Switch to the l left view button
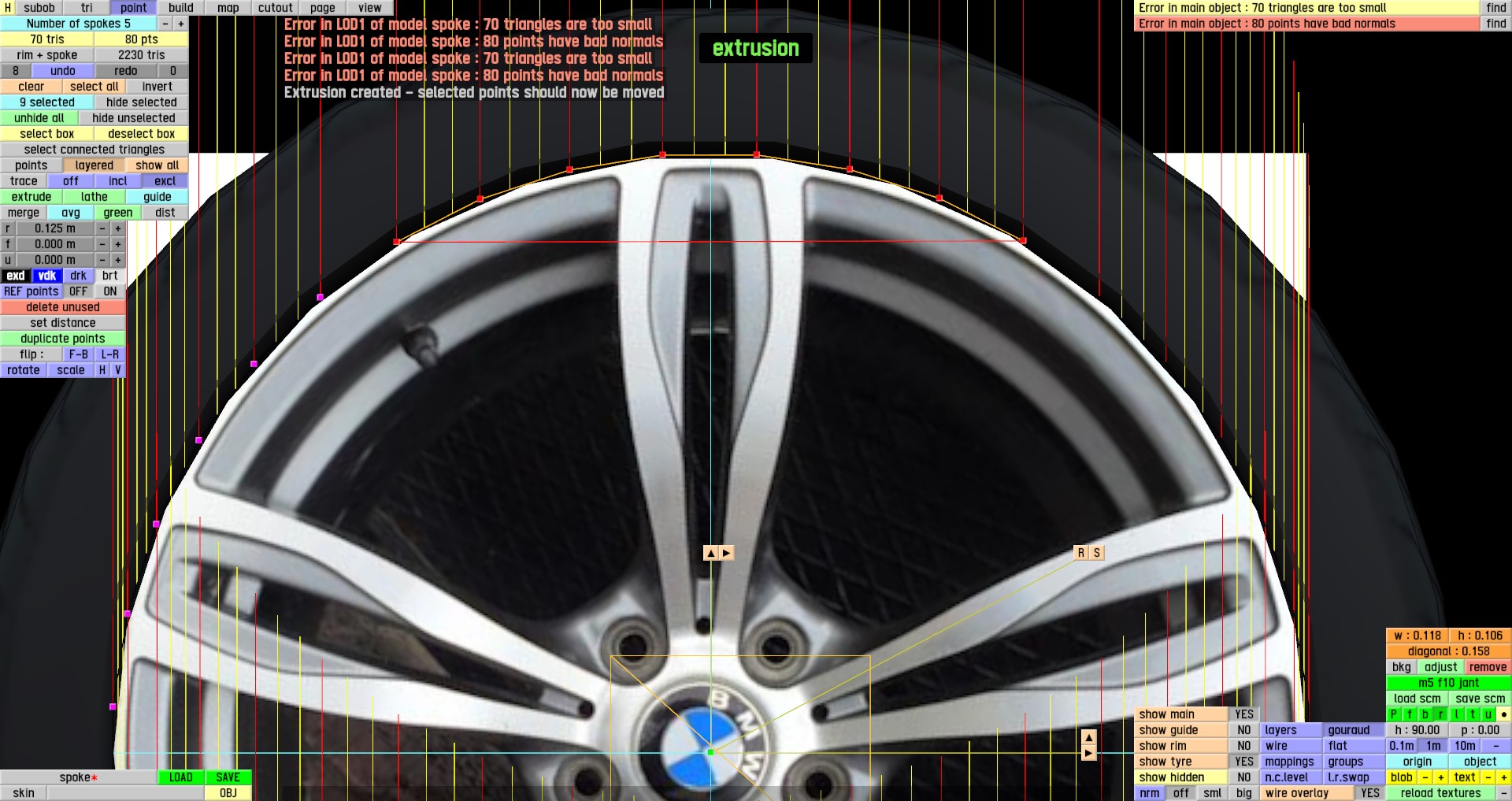1512x801 pixels. pyautogui.click(x=1457, y=714)
